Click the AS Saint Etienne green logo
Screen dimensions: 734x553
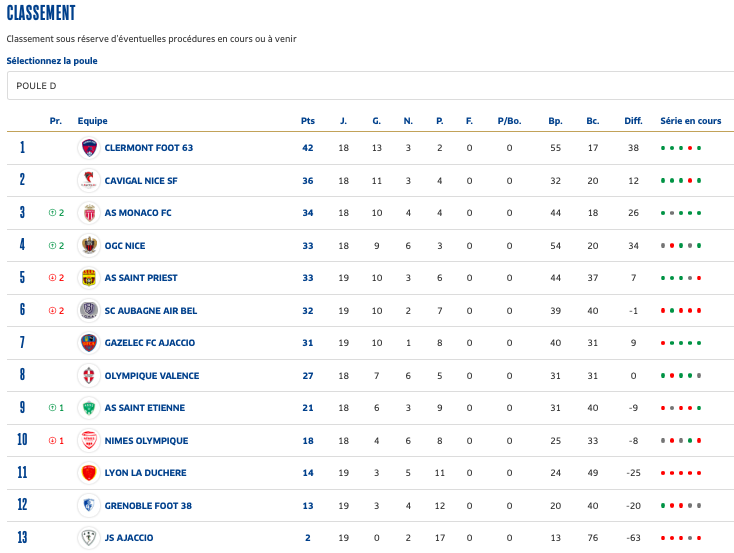[x=89, y=408]
